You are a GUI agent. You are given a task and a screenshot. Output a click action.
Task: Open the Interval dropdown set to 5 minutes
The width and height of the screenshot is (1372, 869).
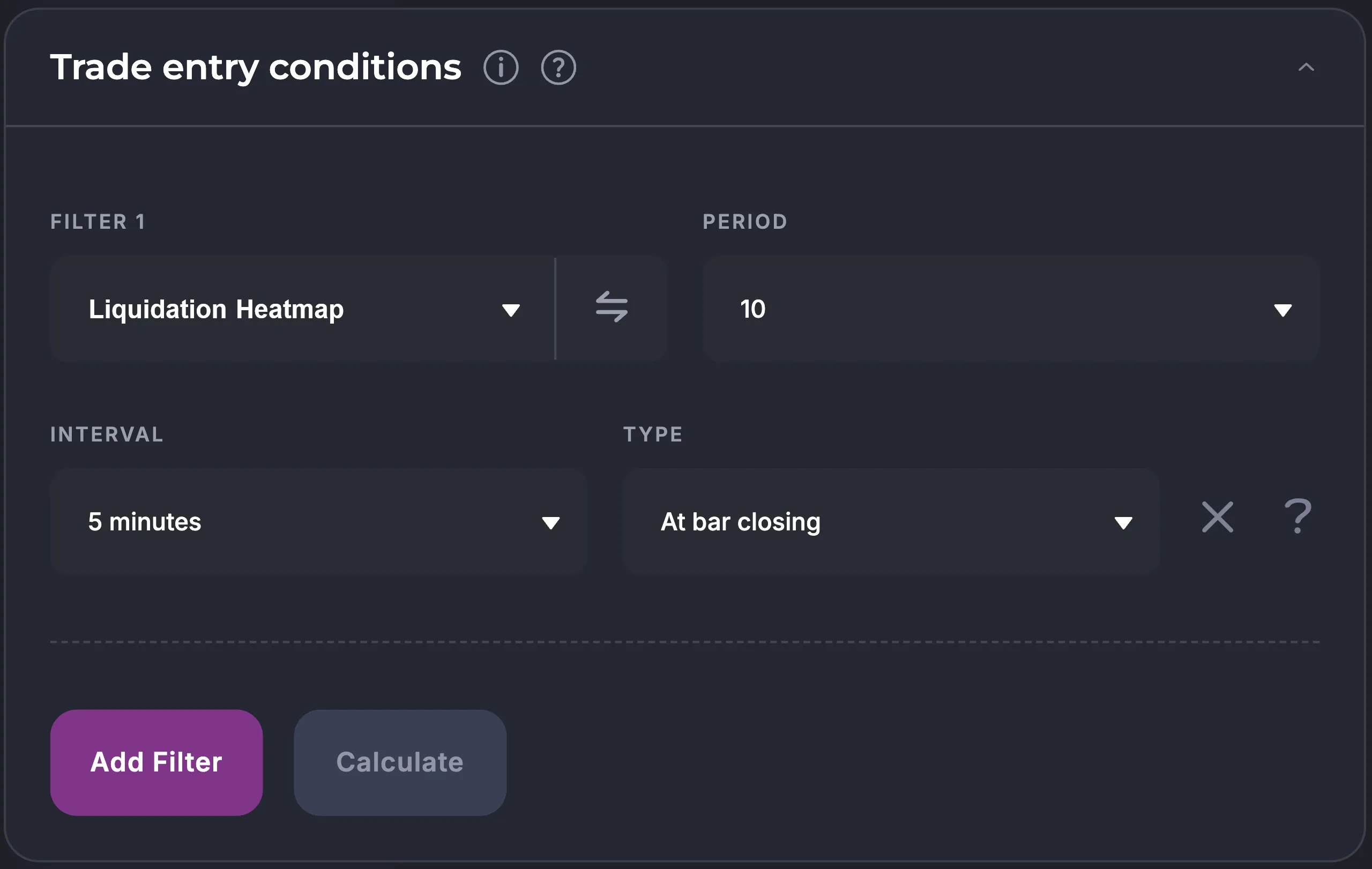[x=318, y=522]
